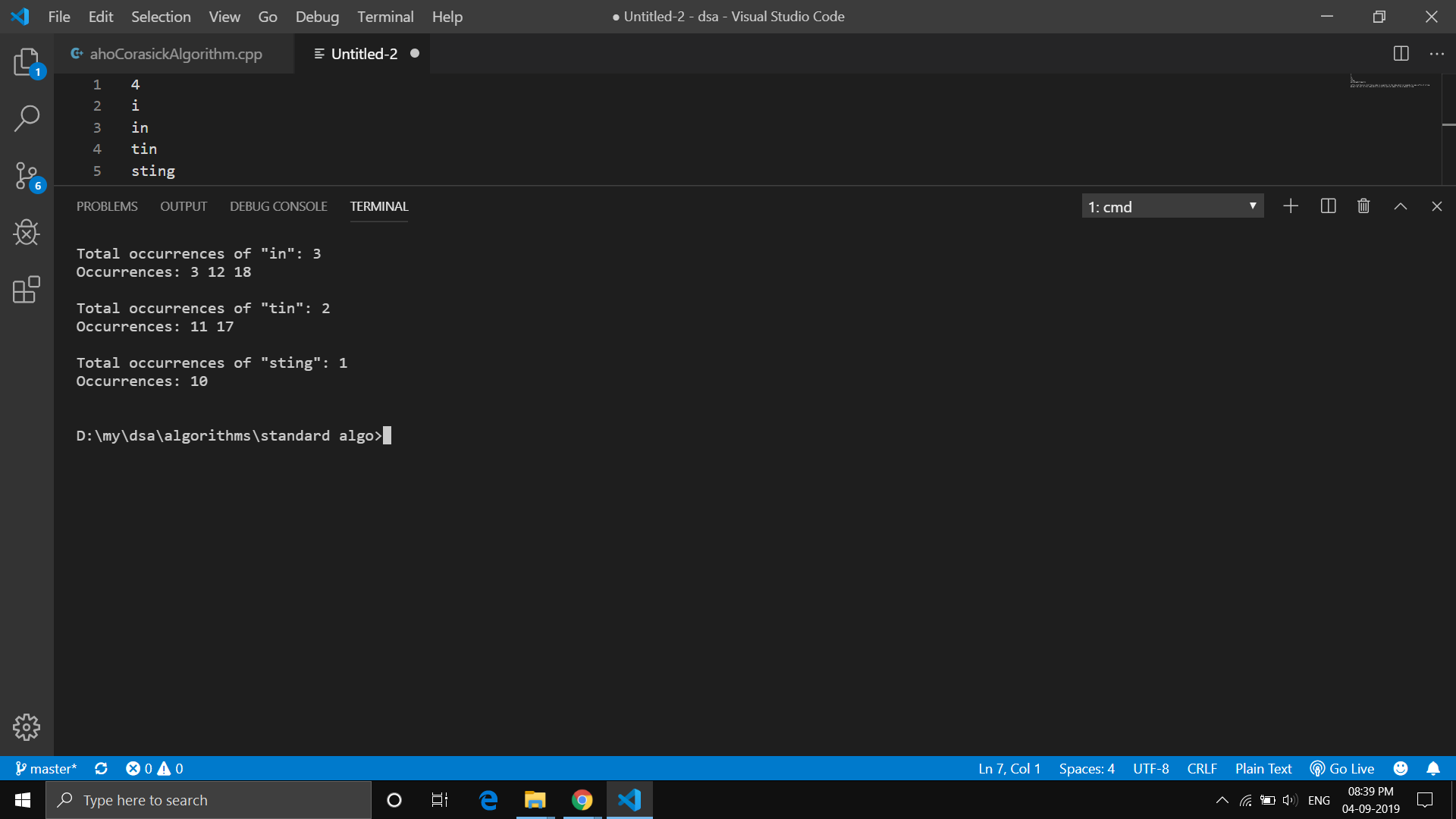Click the master* branch indicator

click(46, 768)
